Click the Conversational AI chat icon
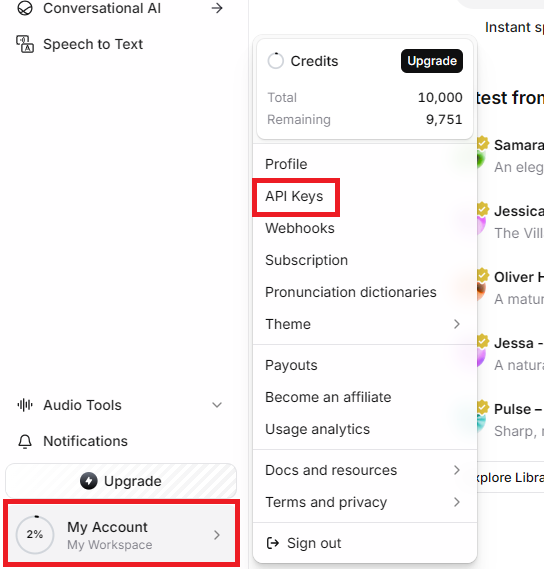 25,8
